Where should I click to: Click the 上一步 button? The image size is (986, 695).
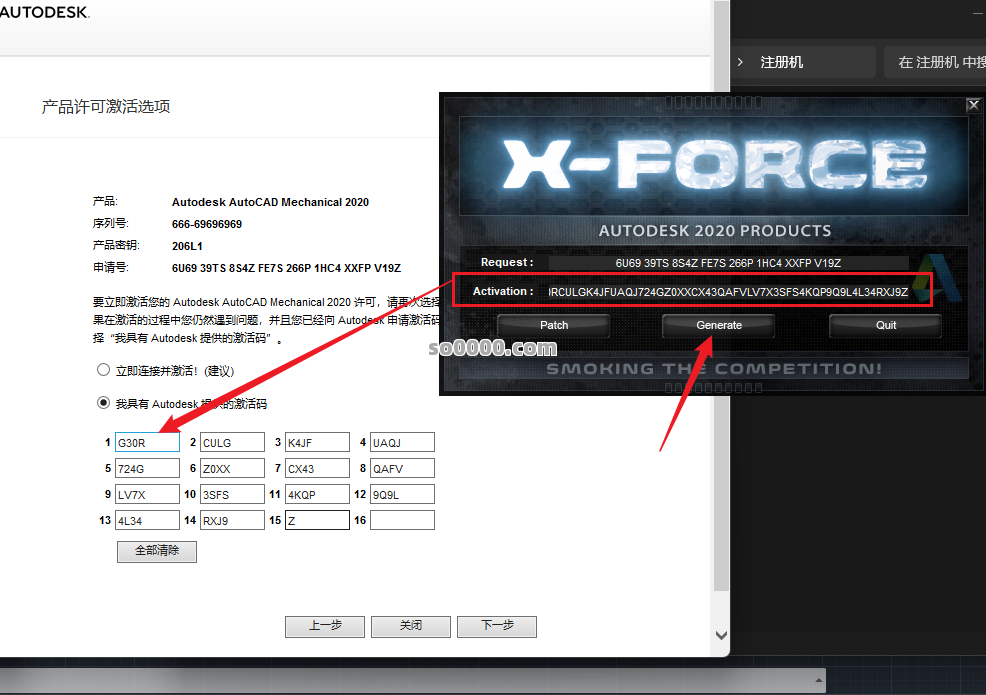[x=325, y=626]
